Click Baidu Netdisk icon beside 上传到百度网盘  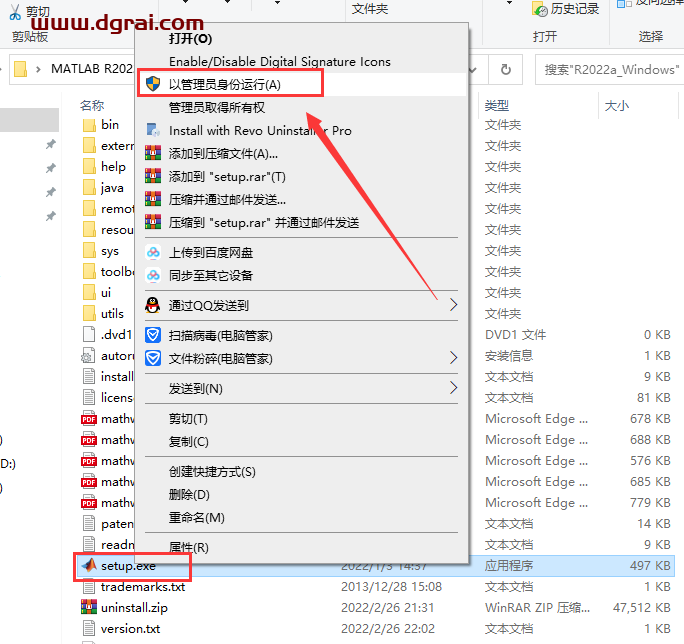tap(153, 252)
